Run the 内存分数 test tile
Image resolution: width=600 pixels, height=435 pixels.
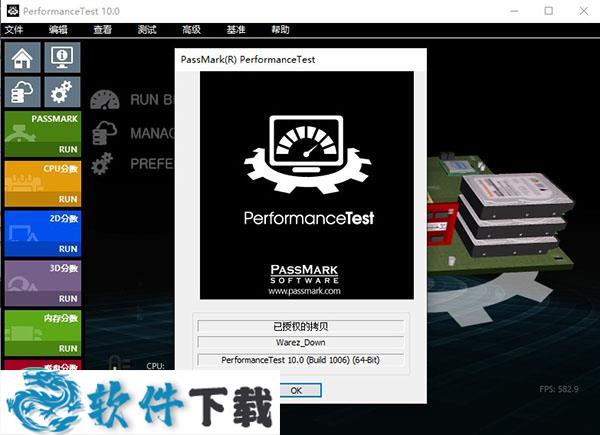pyautogui.click(x=43, y=333)
